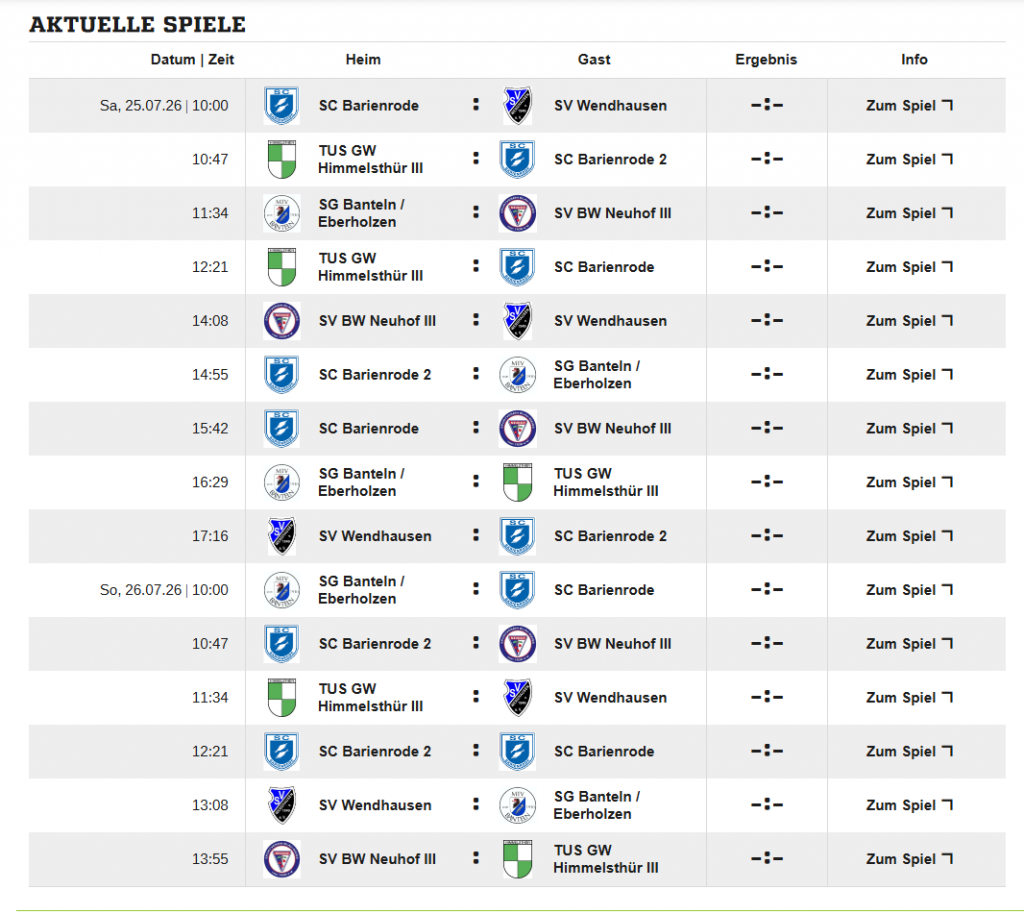Select SV Wendhausen guest name, Sunday 11:34
The height and width of the screenshot is (914, 1024).
tap(611, 697)
